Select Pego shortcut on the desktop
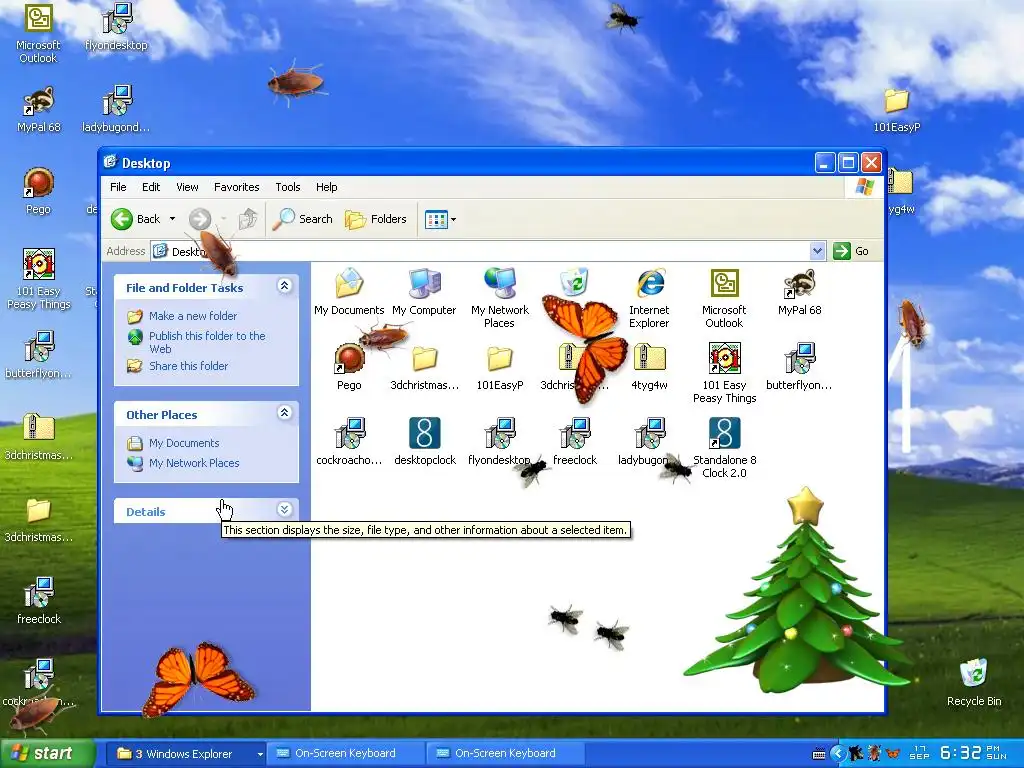1024x768 pixels. (38, 191)
